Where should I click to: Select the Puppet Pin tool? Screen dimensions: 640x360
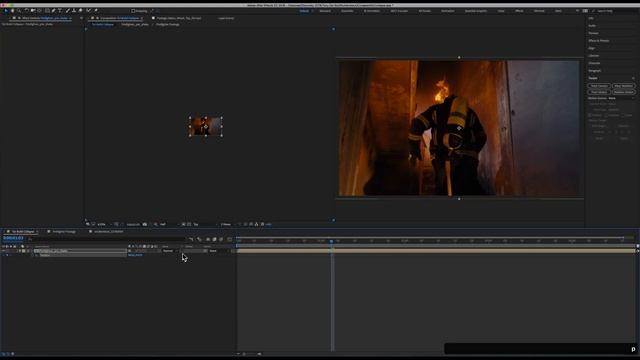(96, 11)
